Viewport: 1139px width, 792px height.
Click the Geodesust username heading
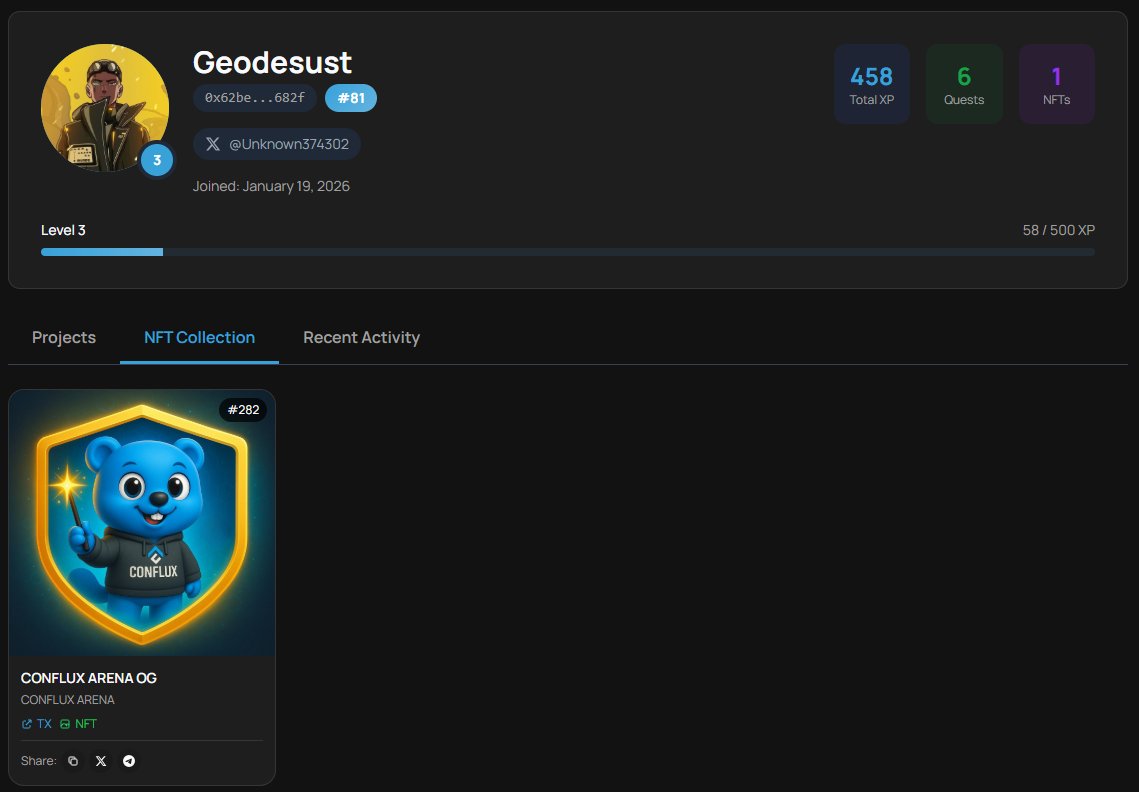tap(272, 62)
